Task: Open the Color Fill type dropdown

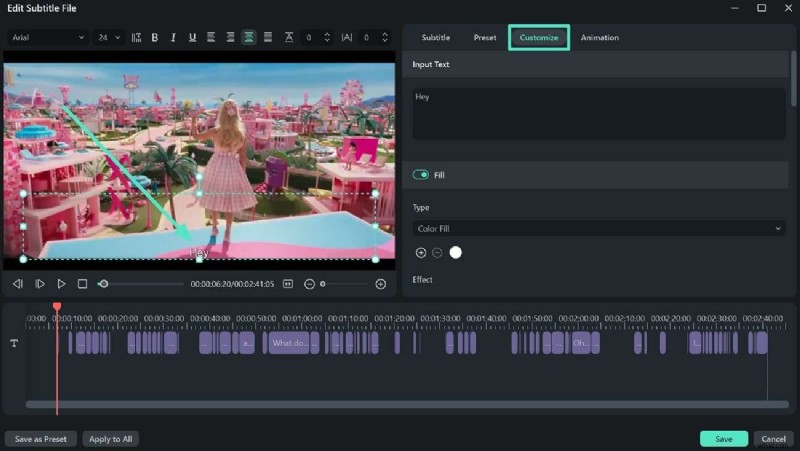Action: coord(598,229)
